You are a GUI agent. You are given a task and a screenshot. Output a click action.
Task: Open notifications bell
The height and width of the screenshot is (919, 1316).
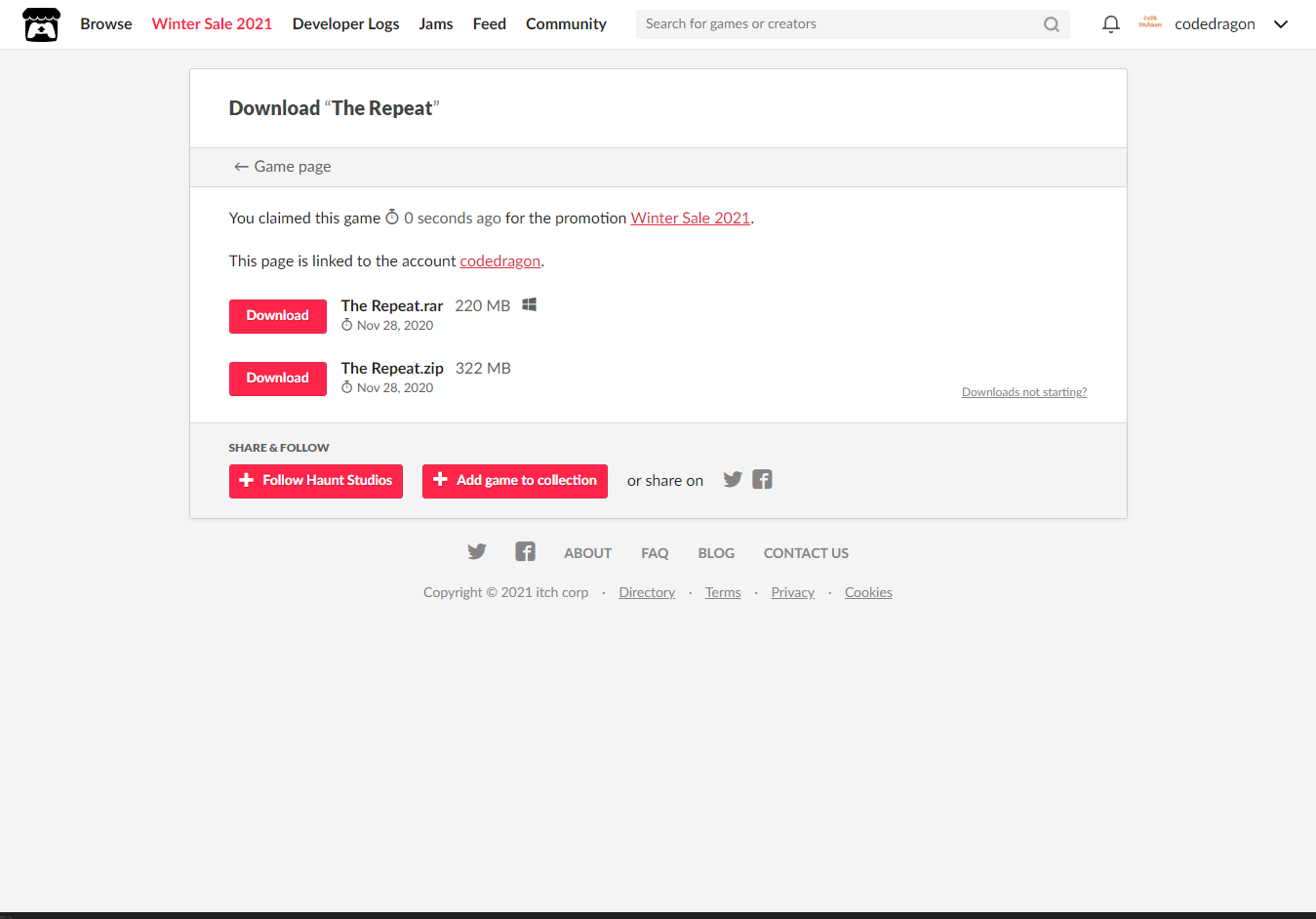[x=1110, y=24]
